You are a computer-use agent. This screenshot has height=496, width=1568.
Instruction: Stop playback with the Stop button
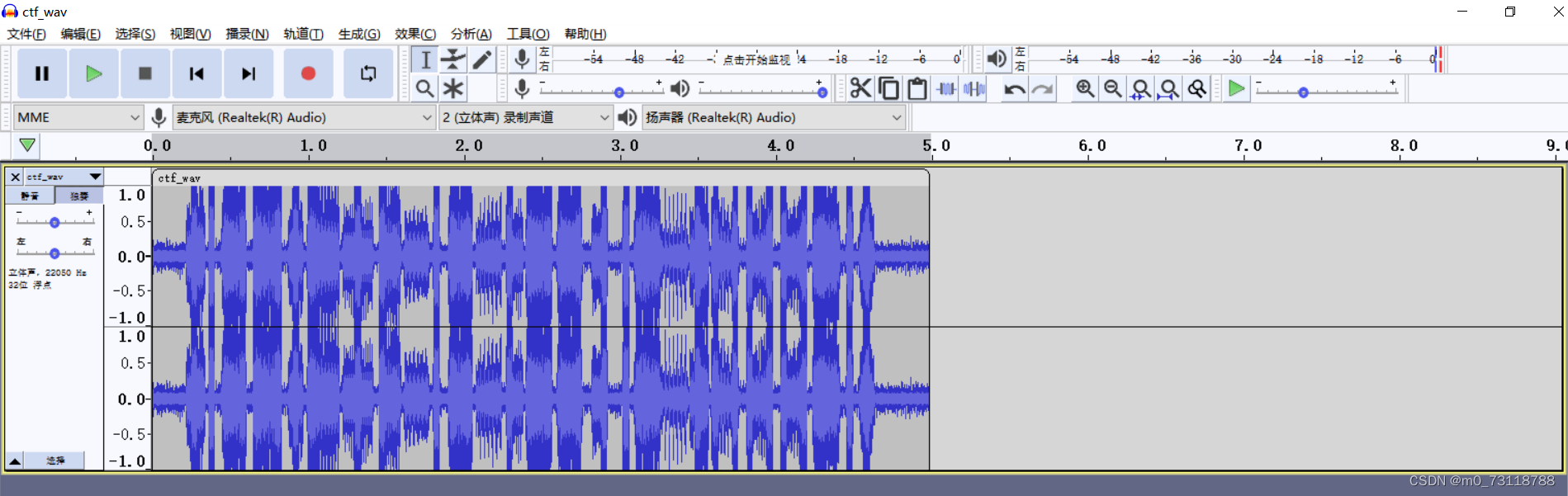coord(144,73)
